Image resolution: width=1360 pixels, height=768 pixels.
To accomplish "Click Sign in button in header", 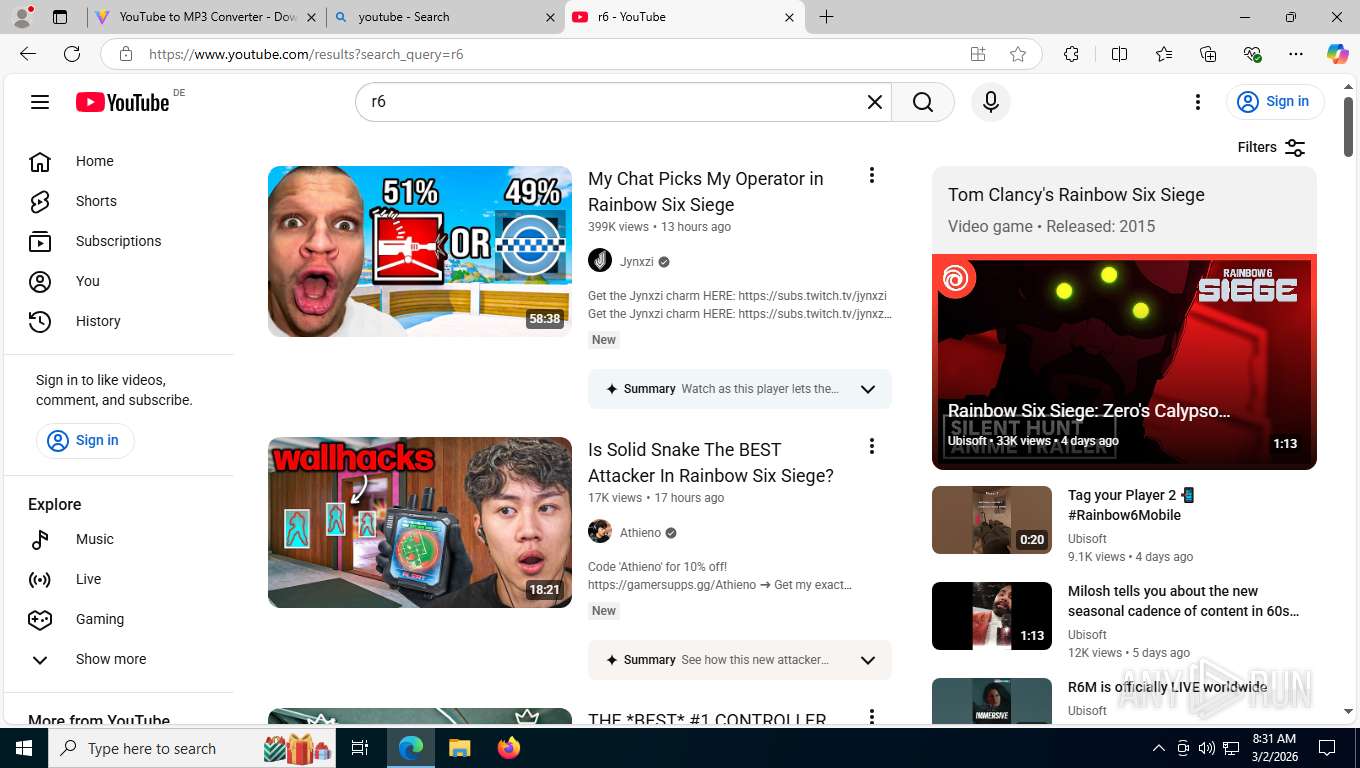I will [x=1275, y=101].
